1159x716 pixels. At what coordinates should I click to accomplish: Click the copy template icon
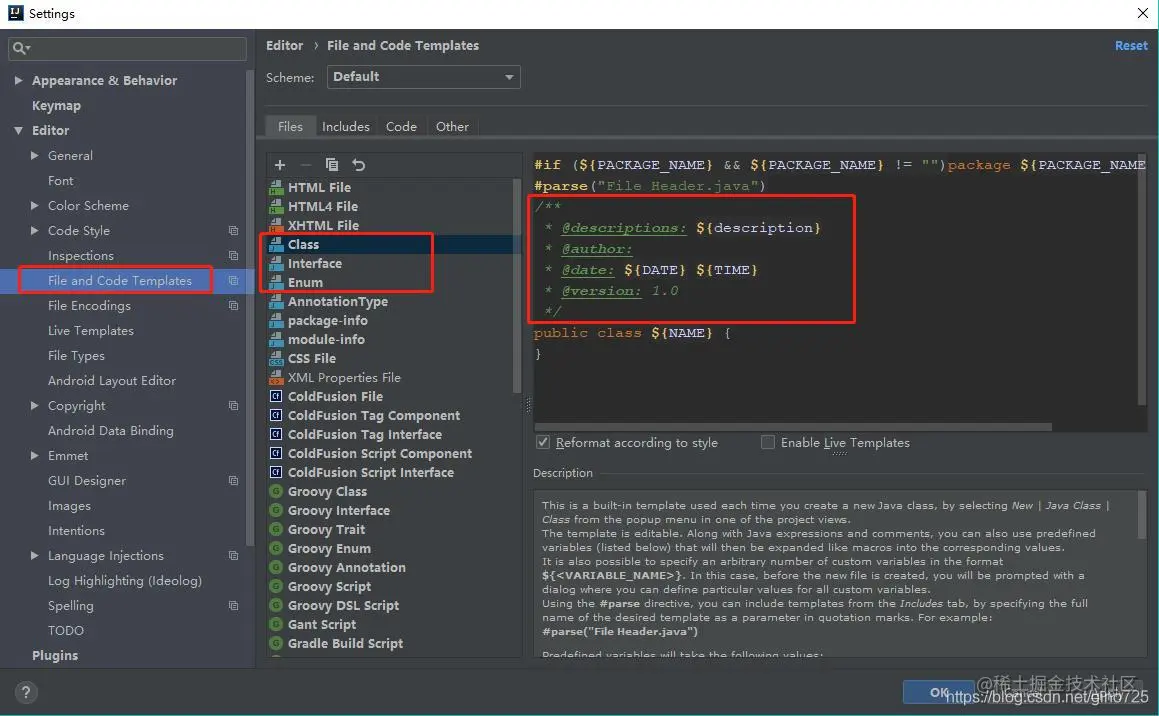pos(332,165)
